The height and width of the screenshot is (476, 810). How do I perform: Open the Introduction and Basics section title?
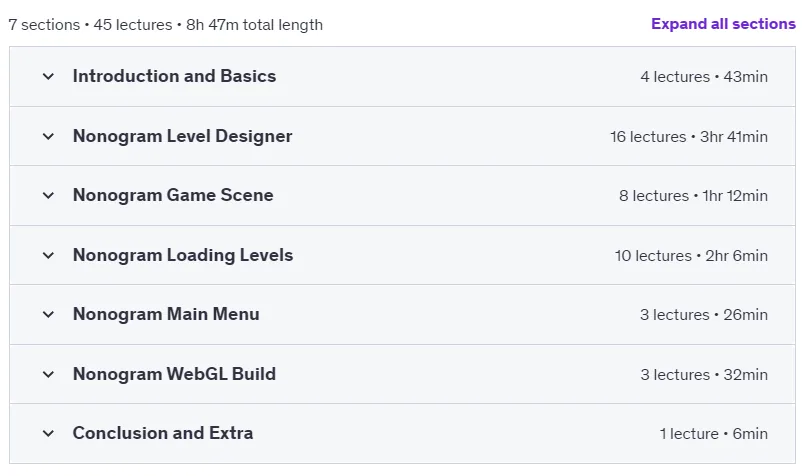tap(175, 76)
